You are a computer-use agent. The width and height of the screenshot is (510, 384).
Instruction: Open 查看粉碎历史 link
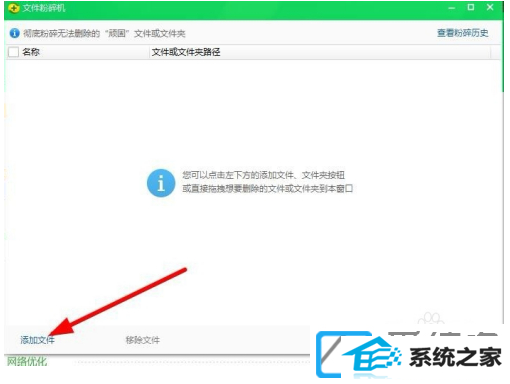[x=463, y=33]
